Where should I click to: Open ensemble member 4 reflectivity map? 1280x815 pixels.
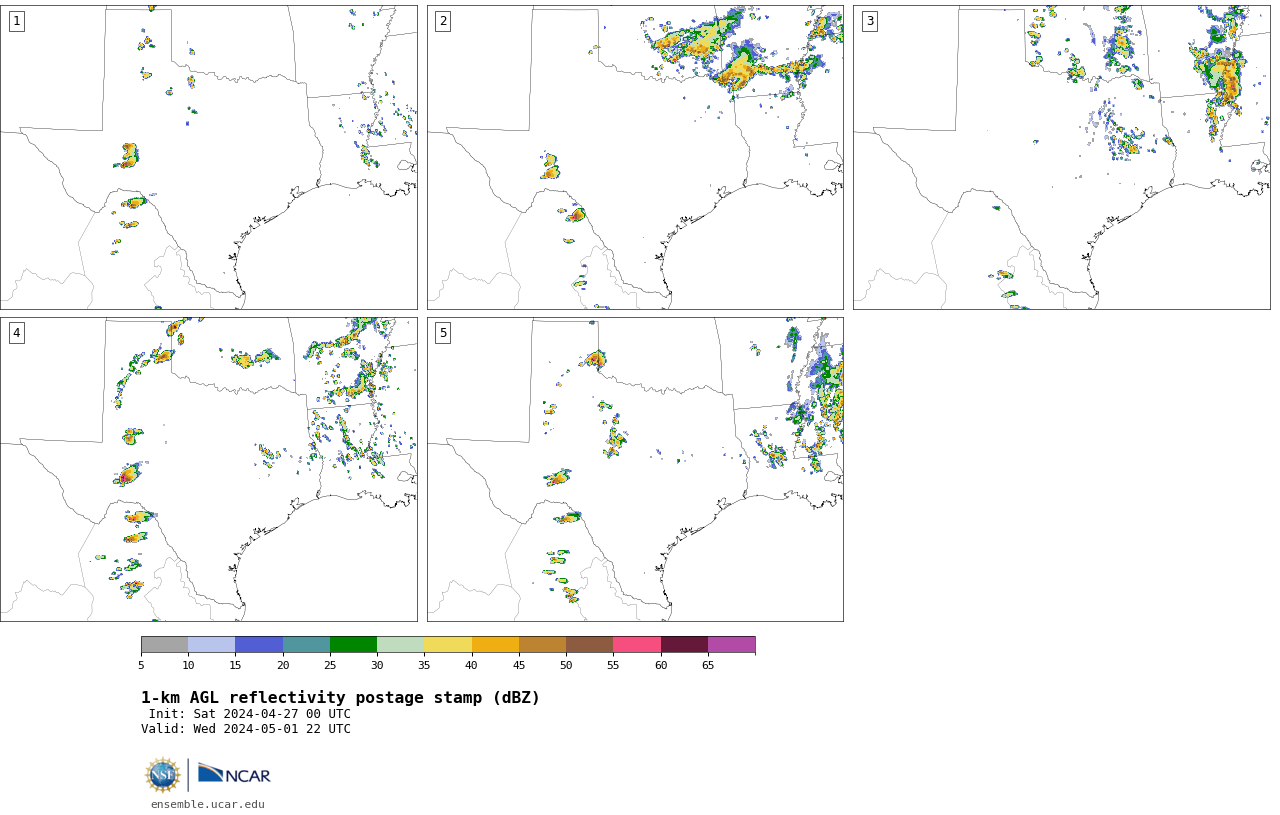click(208, 469)
